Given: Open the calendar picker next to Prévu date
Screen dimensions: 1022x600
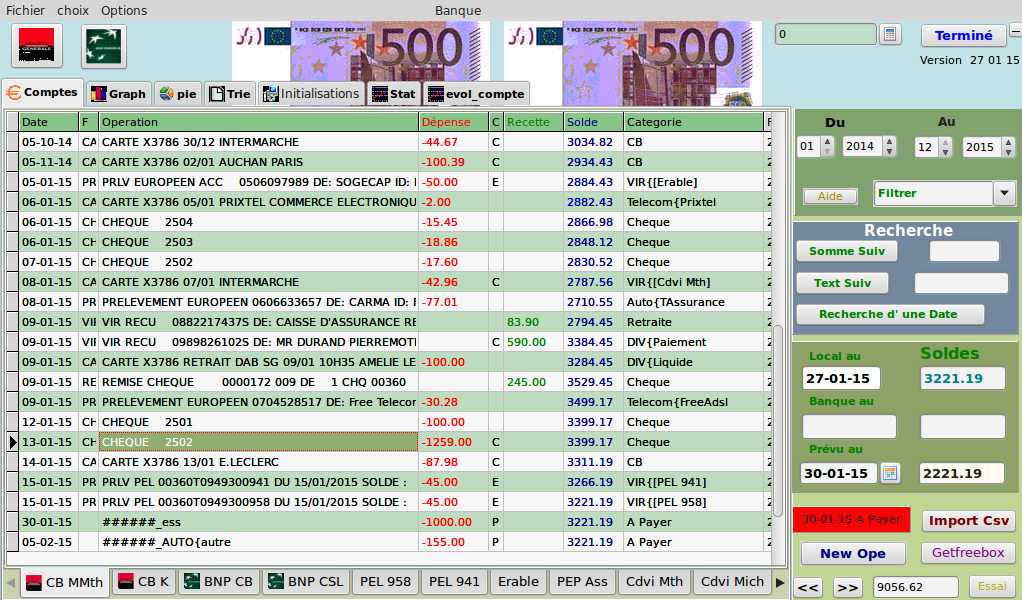Looking at the screenshot, I should click(890, 473).
